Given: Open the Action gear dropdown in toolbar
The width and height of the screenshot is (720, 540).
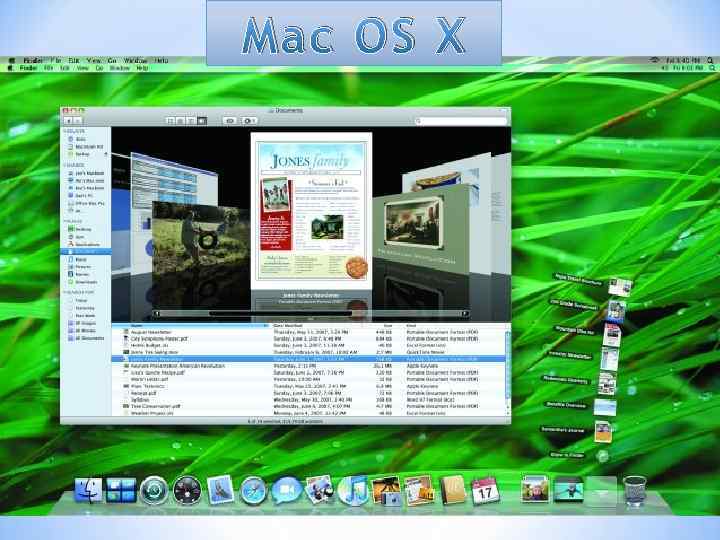Looking at the screenshot, I should [249, 120].
